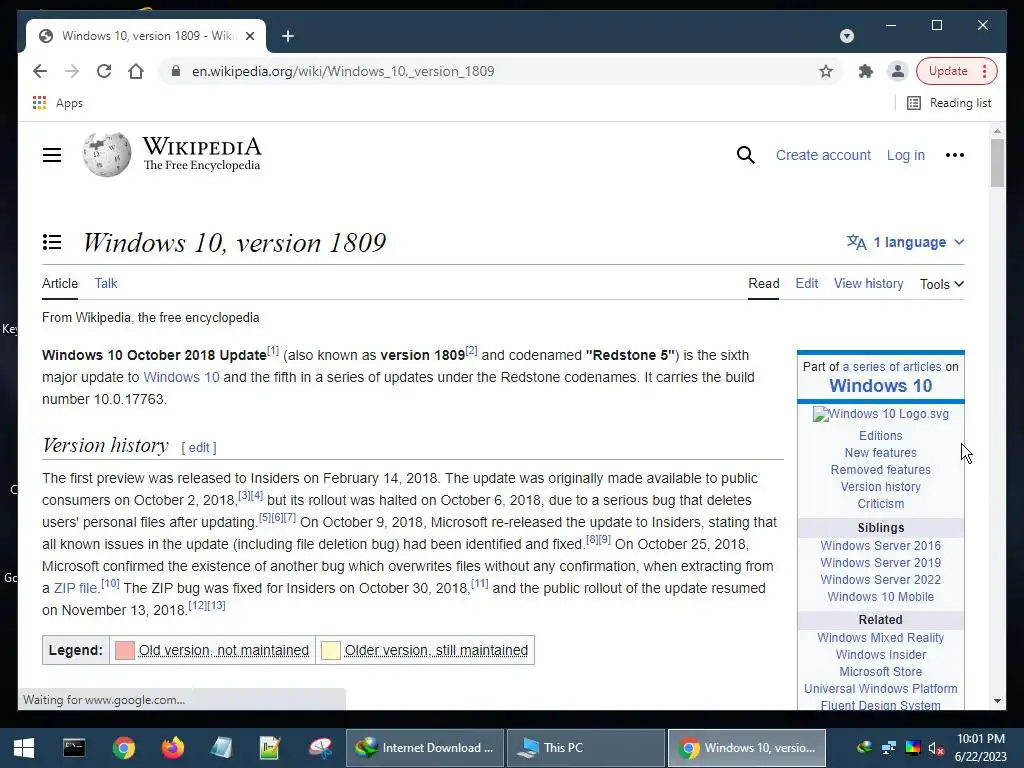Open the ZIP file link

coord(75,588)
